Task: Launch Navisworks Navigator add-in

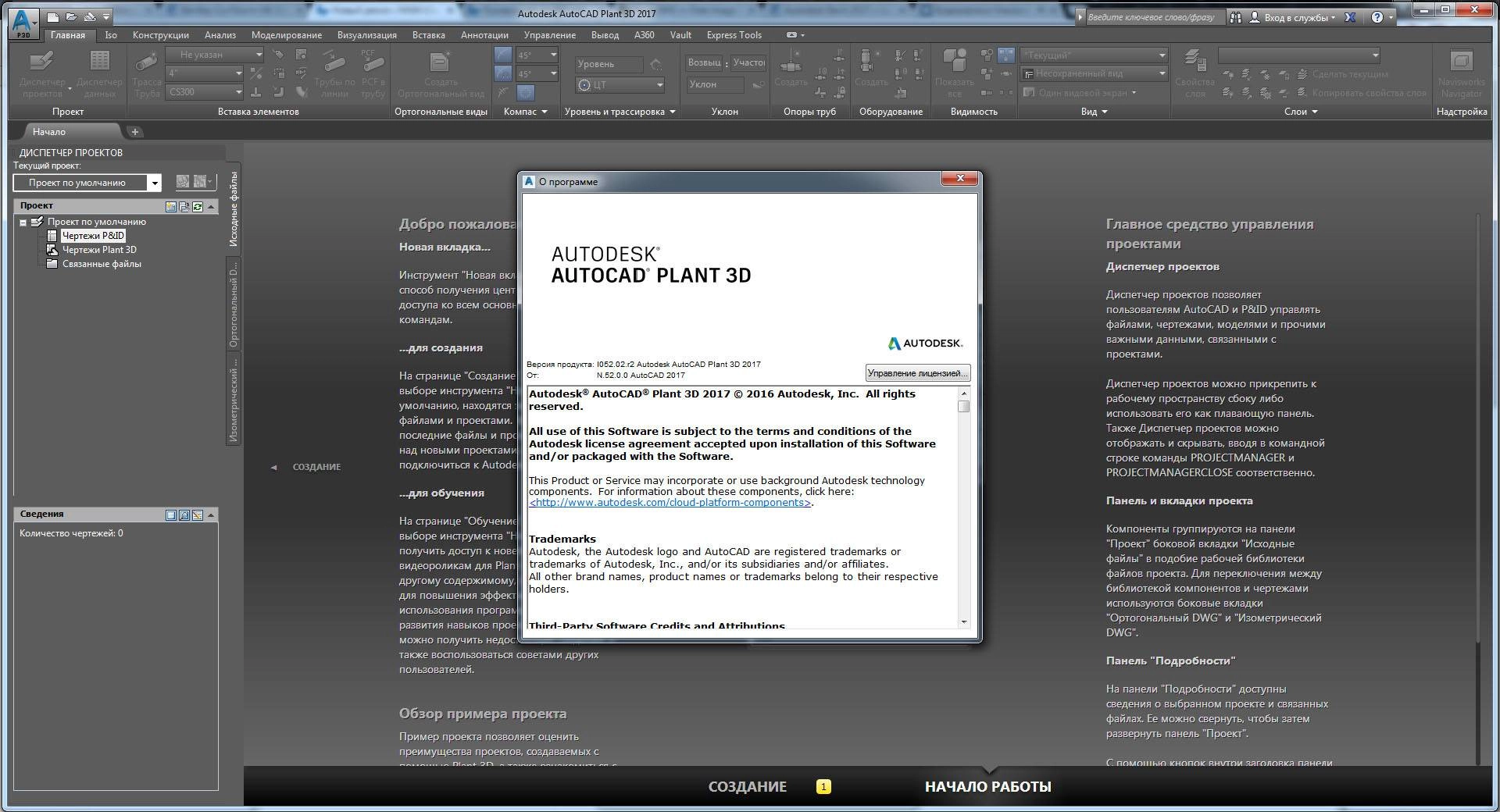Action: (x=1461, y=73)
